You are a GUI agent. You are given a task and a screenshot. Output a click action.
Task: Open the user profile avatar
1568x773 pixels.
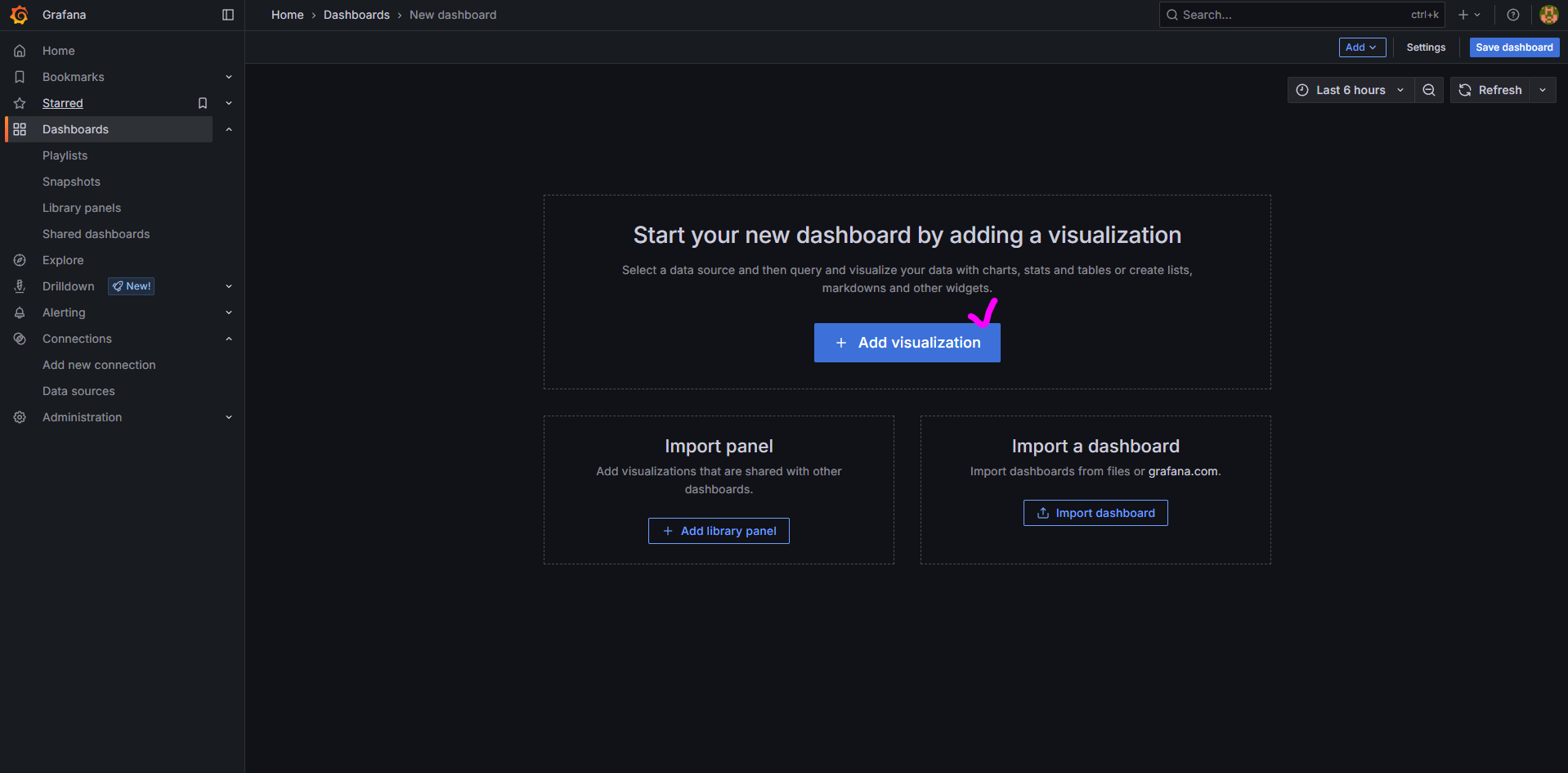point(1548,15)
